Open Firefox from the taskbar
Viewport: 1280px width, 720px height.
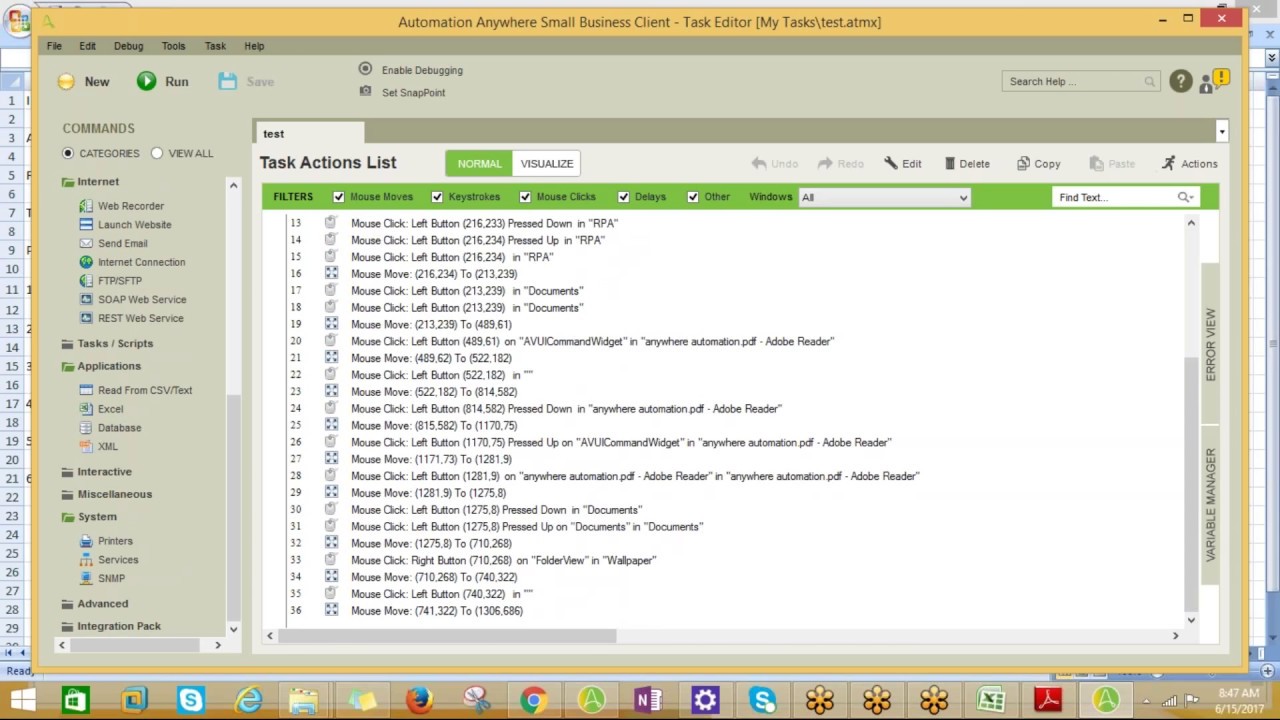point(419,700)
